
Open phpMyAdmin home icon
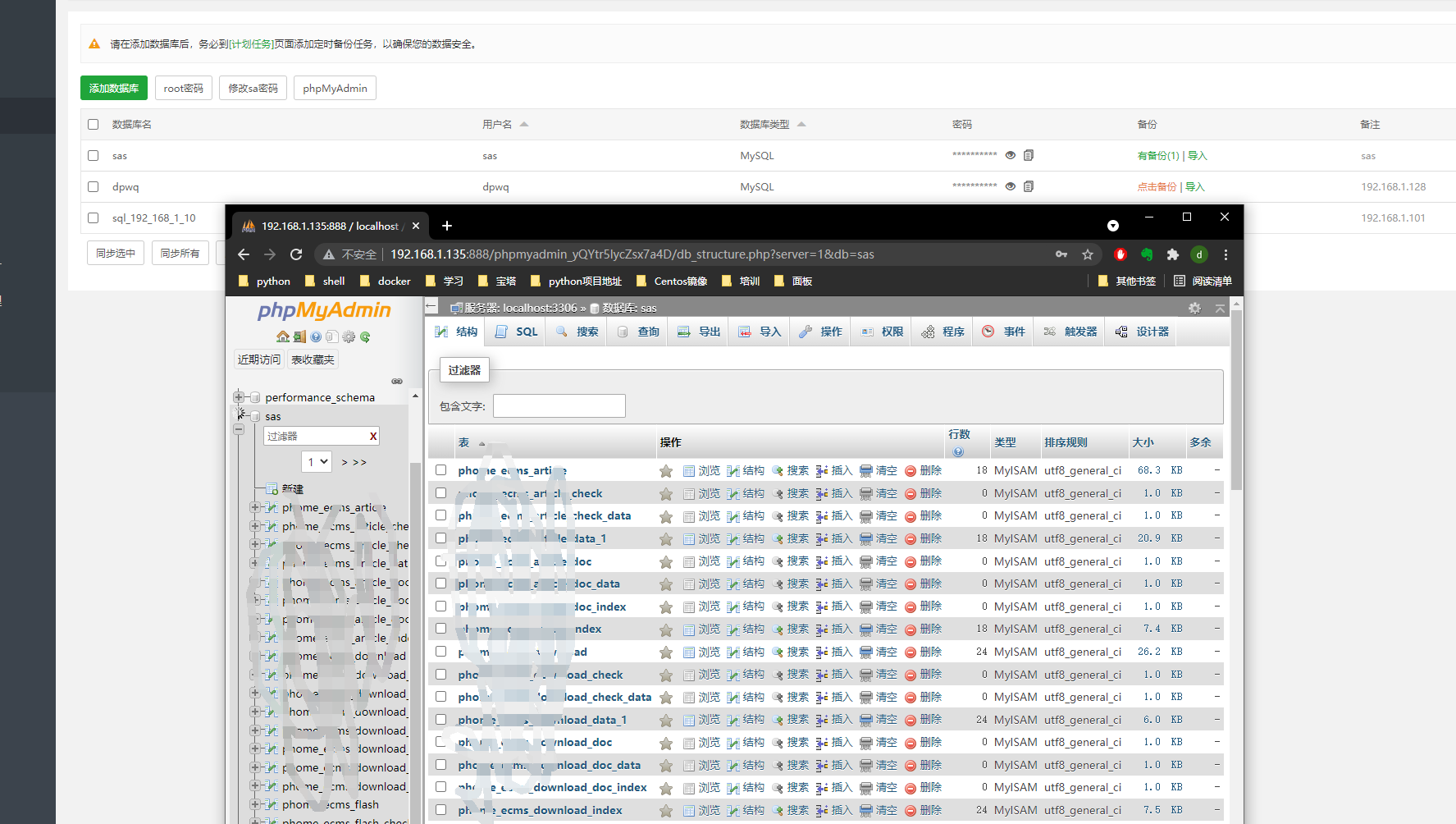(x=283, y=336)
